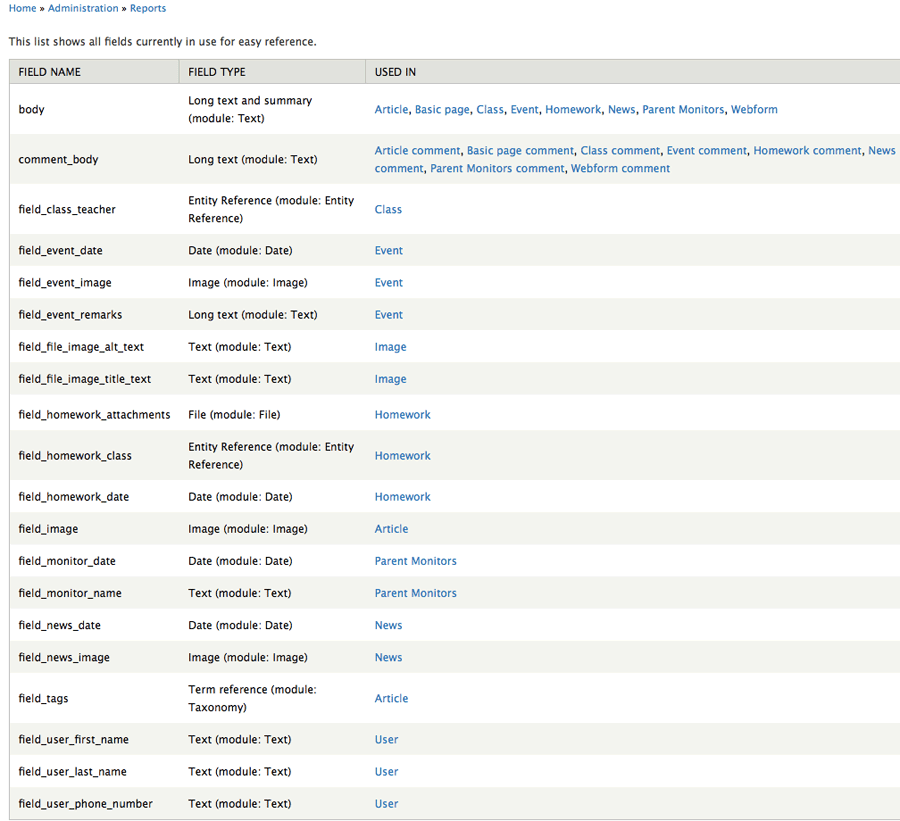
Task: Select the field_user_first_name name cell
Action: [94, 739]
